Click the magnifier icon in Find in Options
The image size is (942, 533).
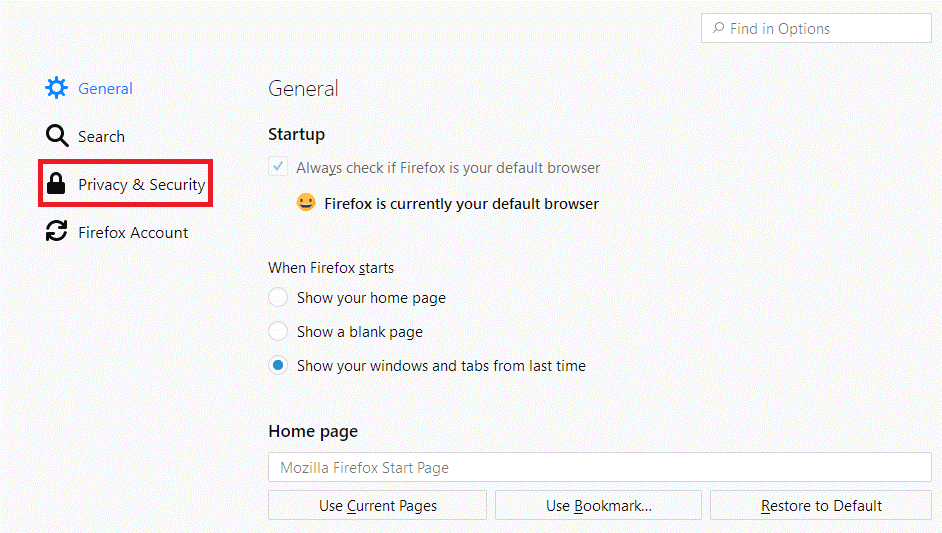718,29
